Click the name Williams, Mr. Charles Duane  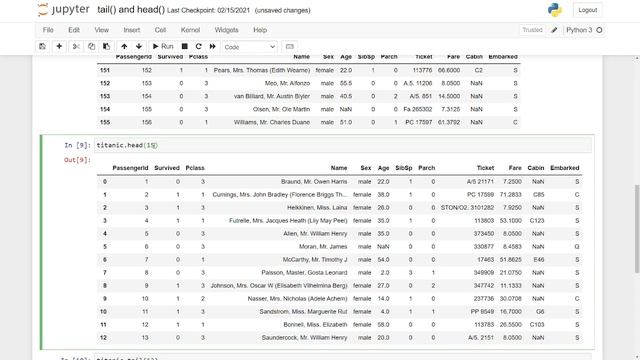coord(272,122)
